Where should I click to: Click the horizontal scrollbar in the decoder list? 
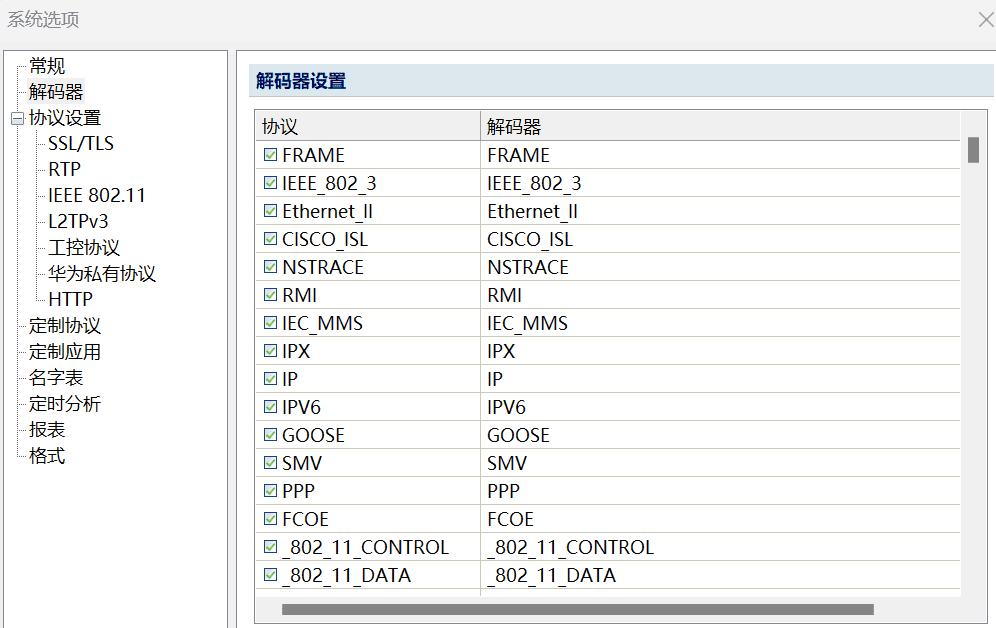tap(577, 609)
